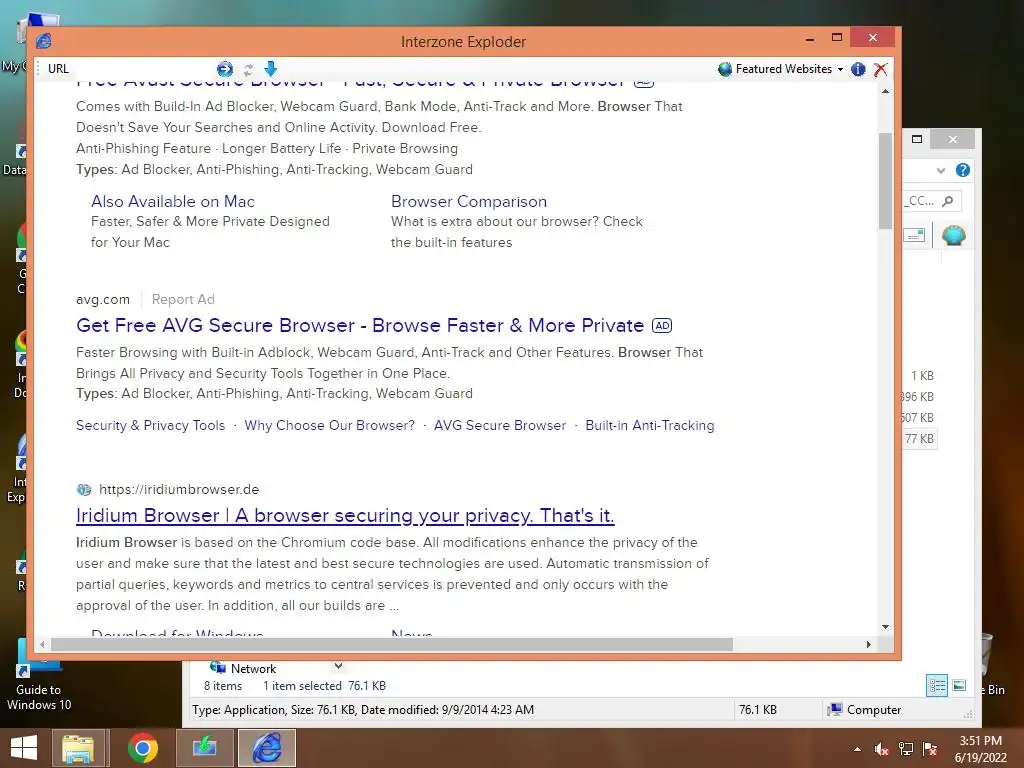
Task: Click the red X icon in the browser toolbar
Action: (880, 69)
